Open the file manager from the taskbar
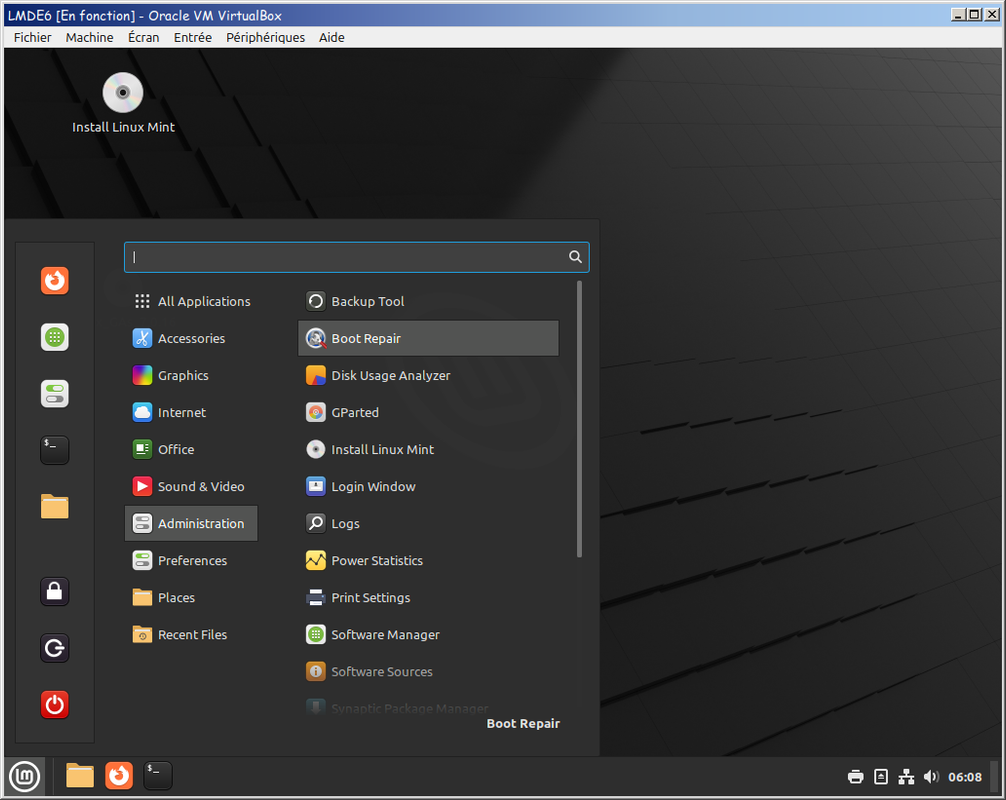Viewport: 1006px width, 800px height. (80, 776)
